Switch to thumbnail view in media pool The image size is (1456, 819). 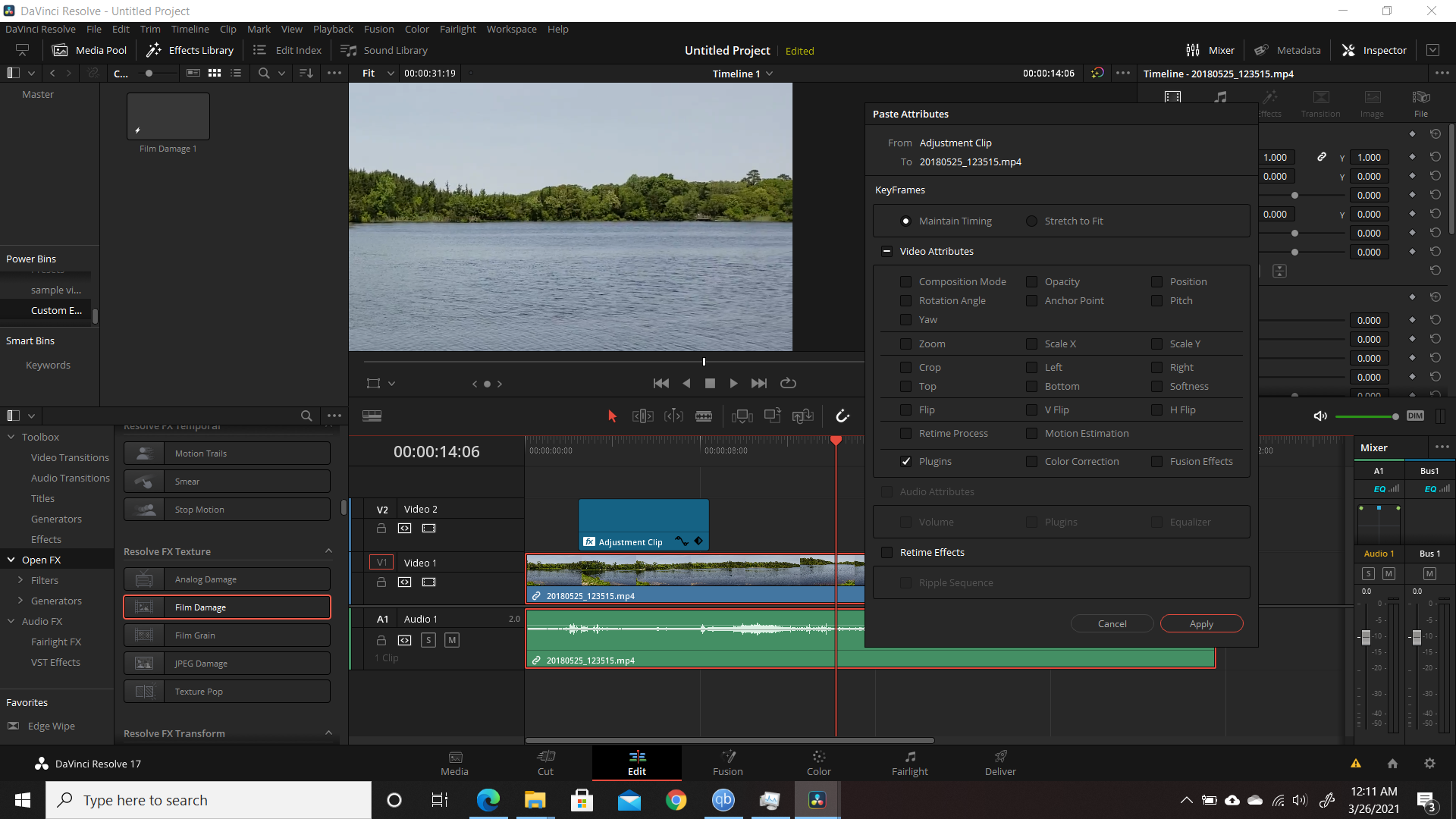[x=215, y=73]
